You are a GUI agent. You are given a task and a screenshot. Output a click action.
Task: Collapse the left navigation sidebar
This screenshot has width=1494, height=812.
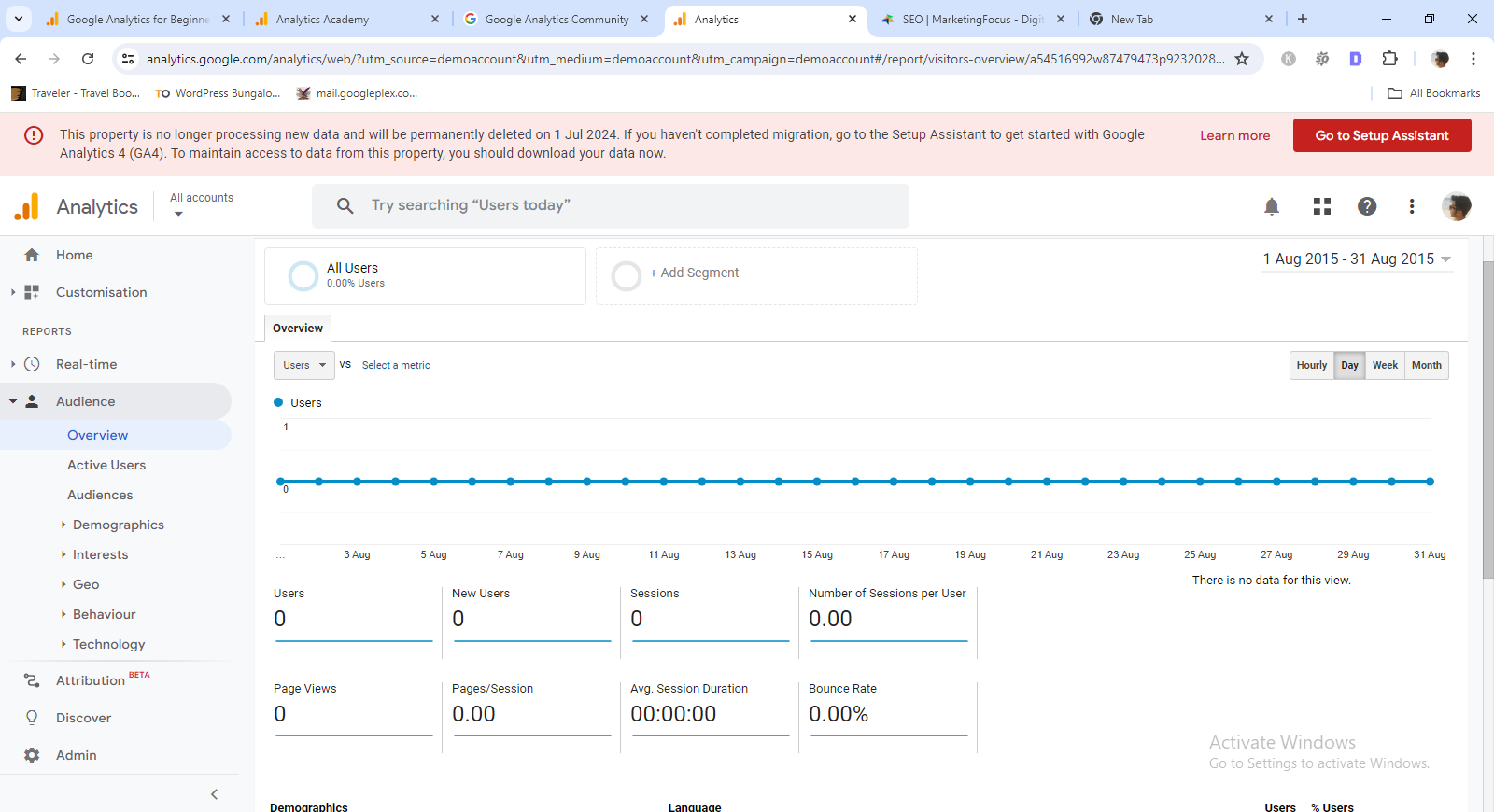pyautogui.click(x=214, y=794)
